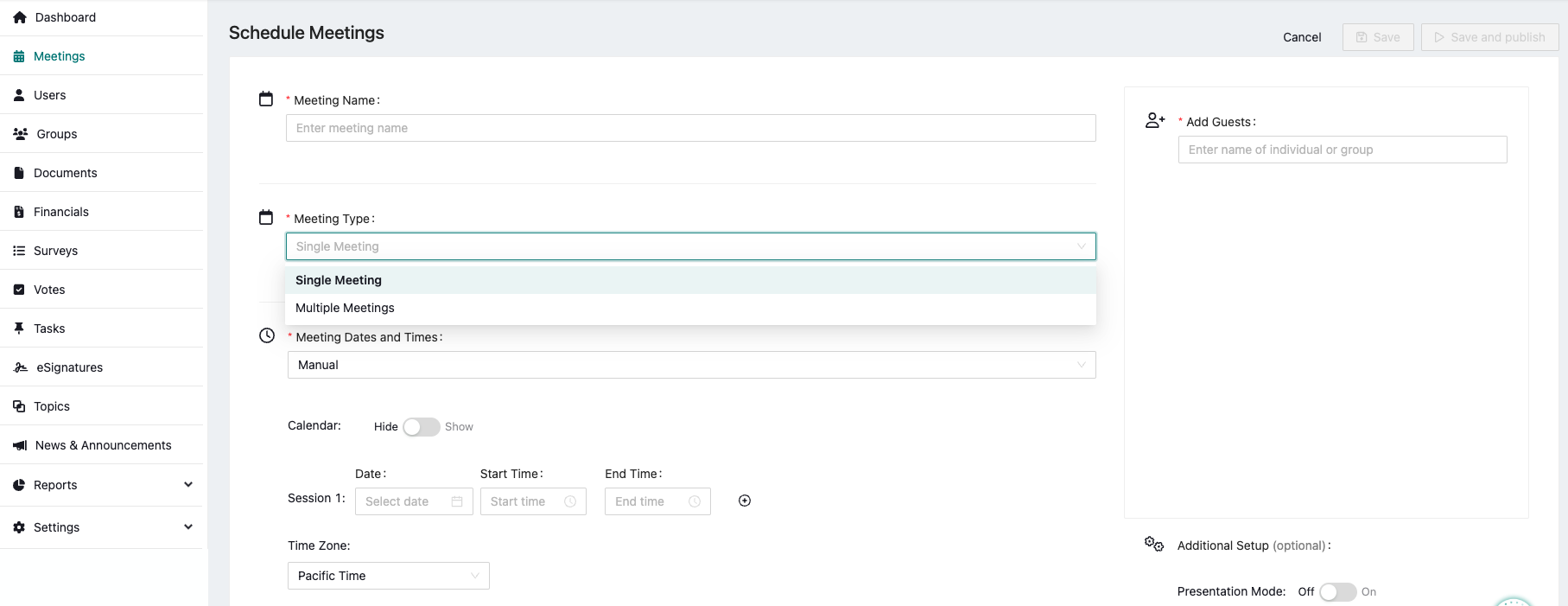
Task: Toggle the Calendar Hide/Show switch
Action: [x=422, y=427]
